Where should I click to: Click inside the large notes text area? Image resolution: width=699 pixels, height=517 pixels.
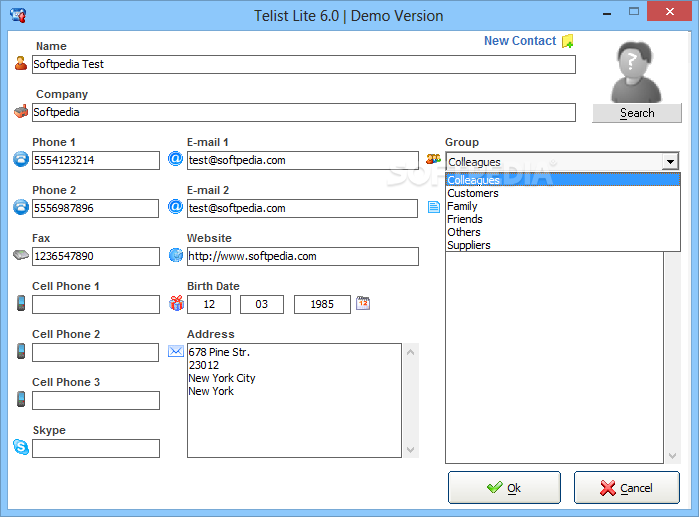coord(554,357)
